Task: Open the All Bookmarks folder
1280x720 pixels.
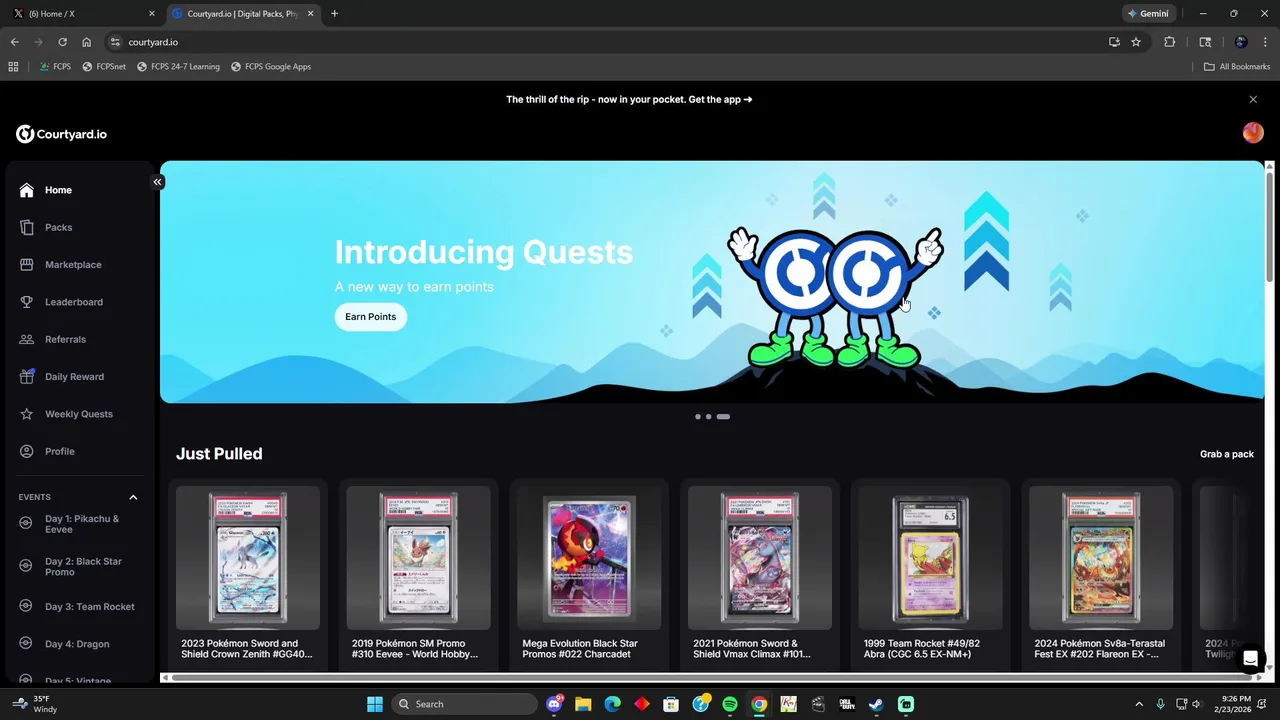Action: click(x=1237, y=67)
